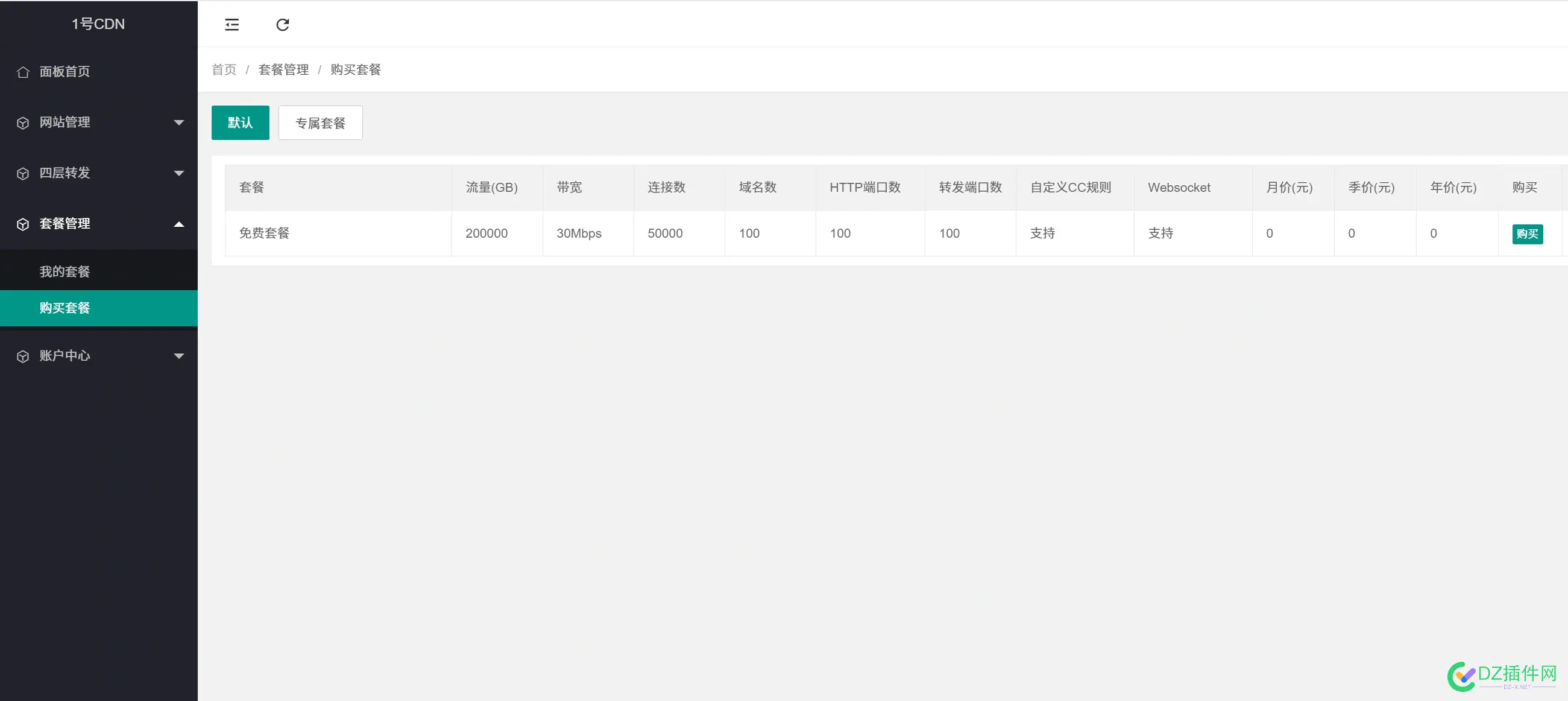The width and height of the screenshot is (1568, 701).
Task: Click the sidebar collapse icon in the toolbar
Action: point(232,25)
